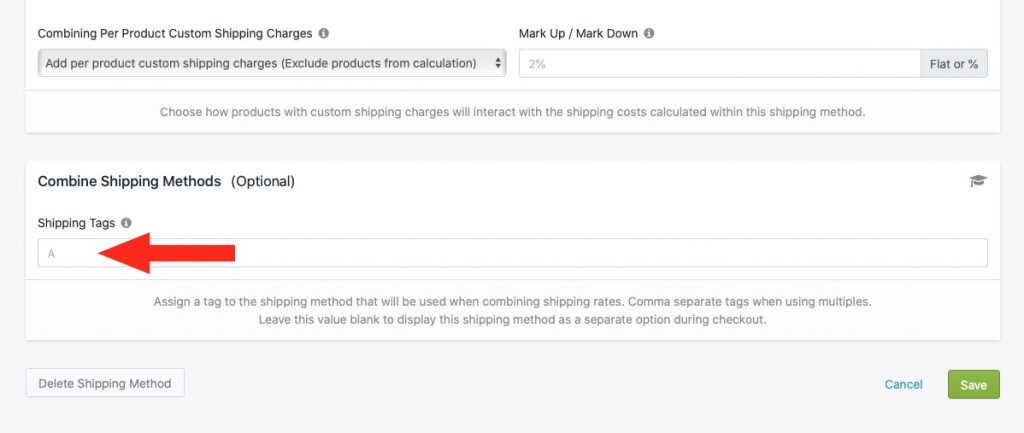The height and width of the screenshot is (433, 1024).
Task: Click info icon next to Mark Up / Mark Down
Action: click(x=648, y=33)
